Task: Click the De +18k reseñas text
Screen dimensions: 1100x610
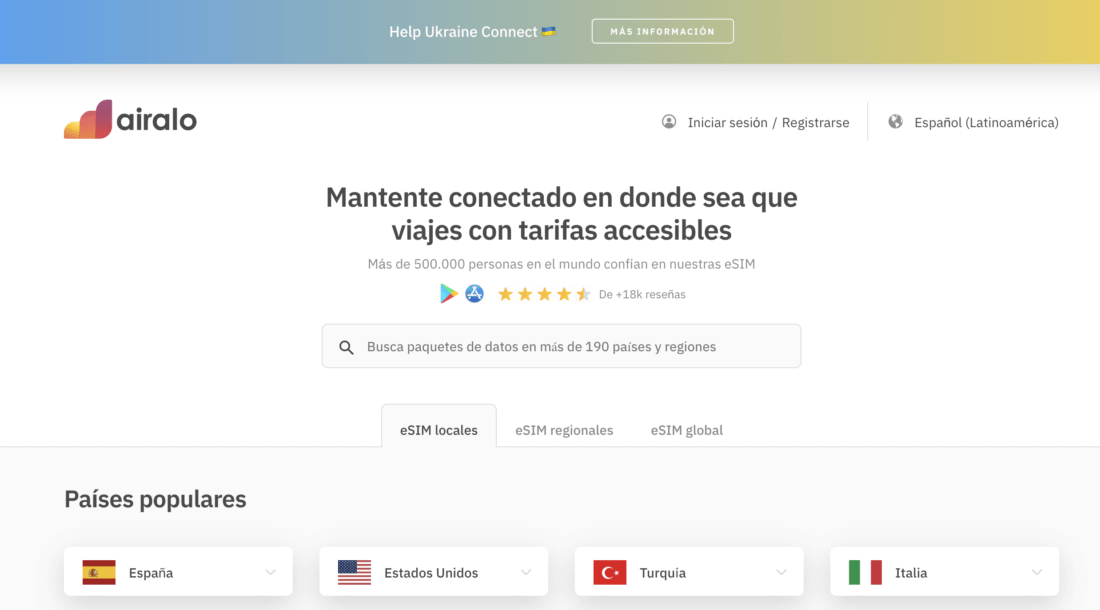Action: point(642,294)
